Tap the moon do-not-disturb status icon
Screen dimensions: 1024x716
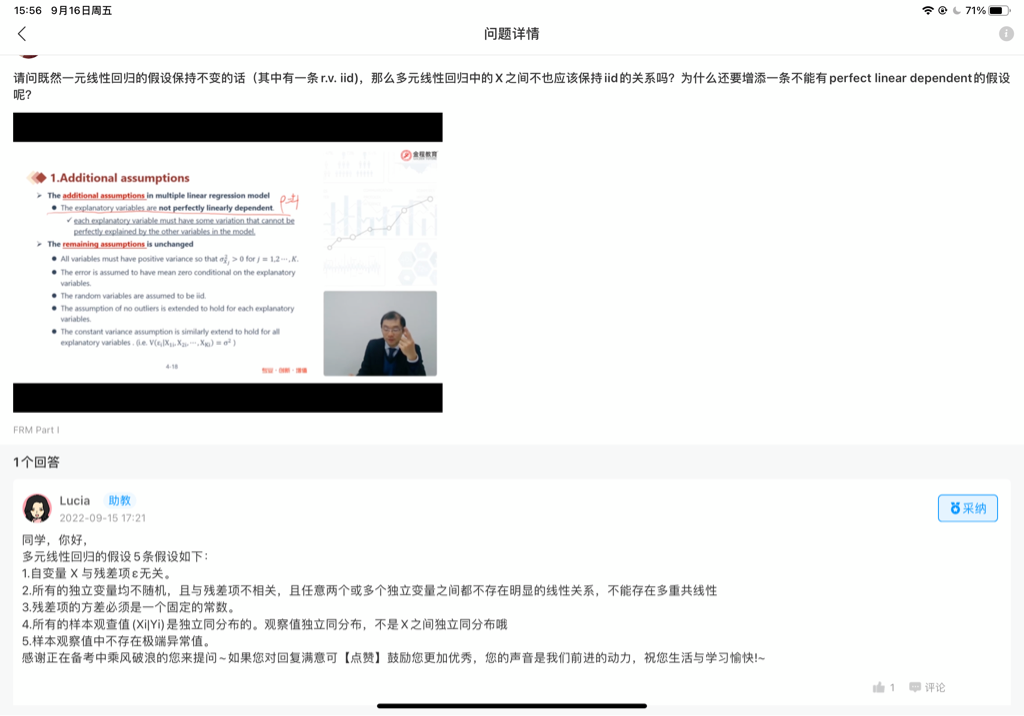coord(957,10)
